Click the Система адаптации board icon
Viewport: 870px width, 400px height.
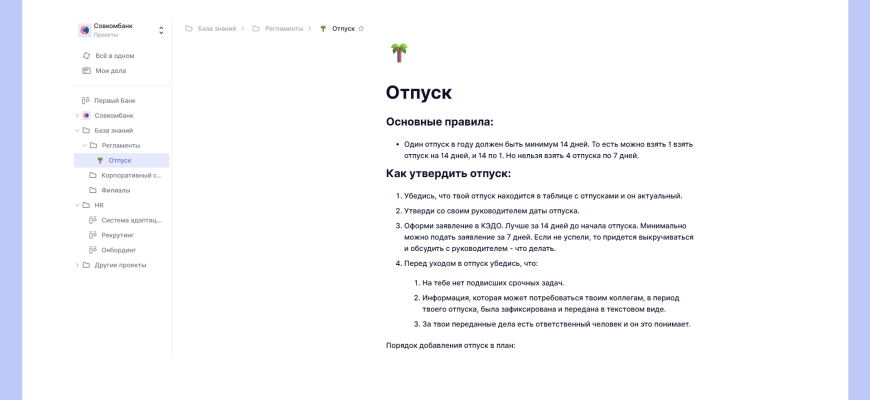(93, 220)
